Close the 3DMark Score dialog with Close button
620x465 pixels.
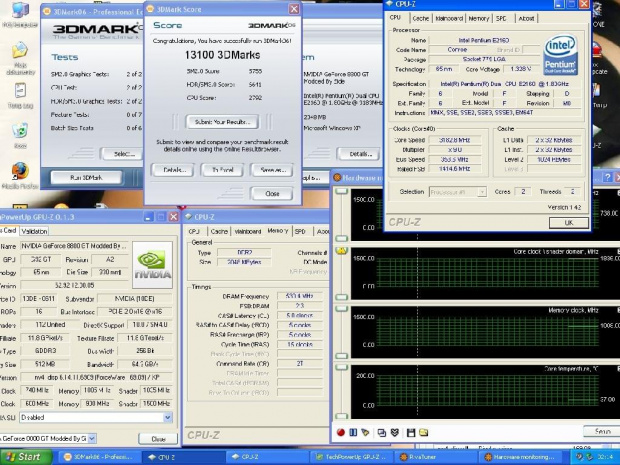(x=272, y=194)
